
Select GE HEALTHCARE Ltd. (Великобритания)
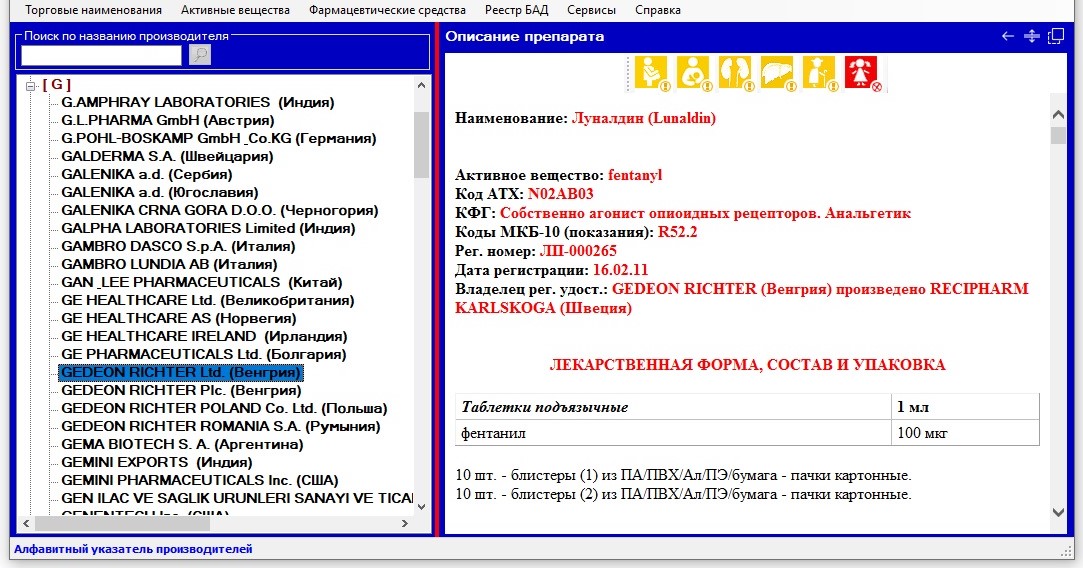(x=207, y=300)
